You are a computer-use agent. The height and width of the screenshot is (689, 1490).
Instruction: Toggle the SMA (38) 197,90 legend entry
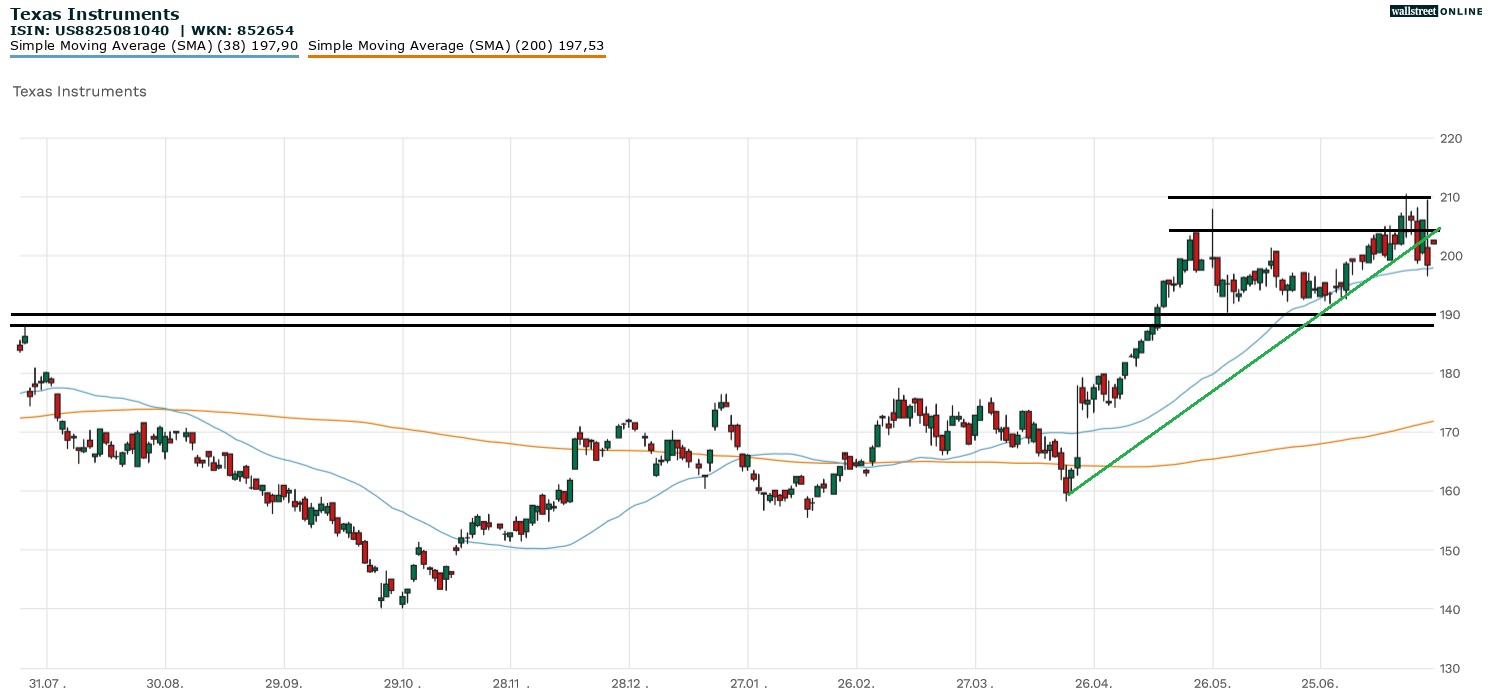click(154, 46)
